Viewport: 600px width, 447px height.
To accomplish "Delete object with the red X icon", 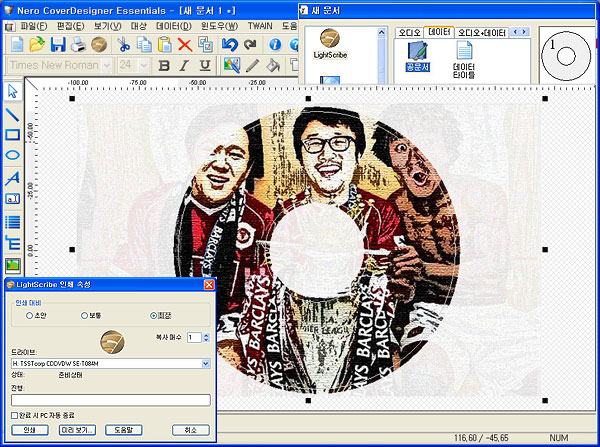I will (185, 45).
